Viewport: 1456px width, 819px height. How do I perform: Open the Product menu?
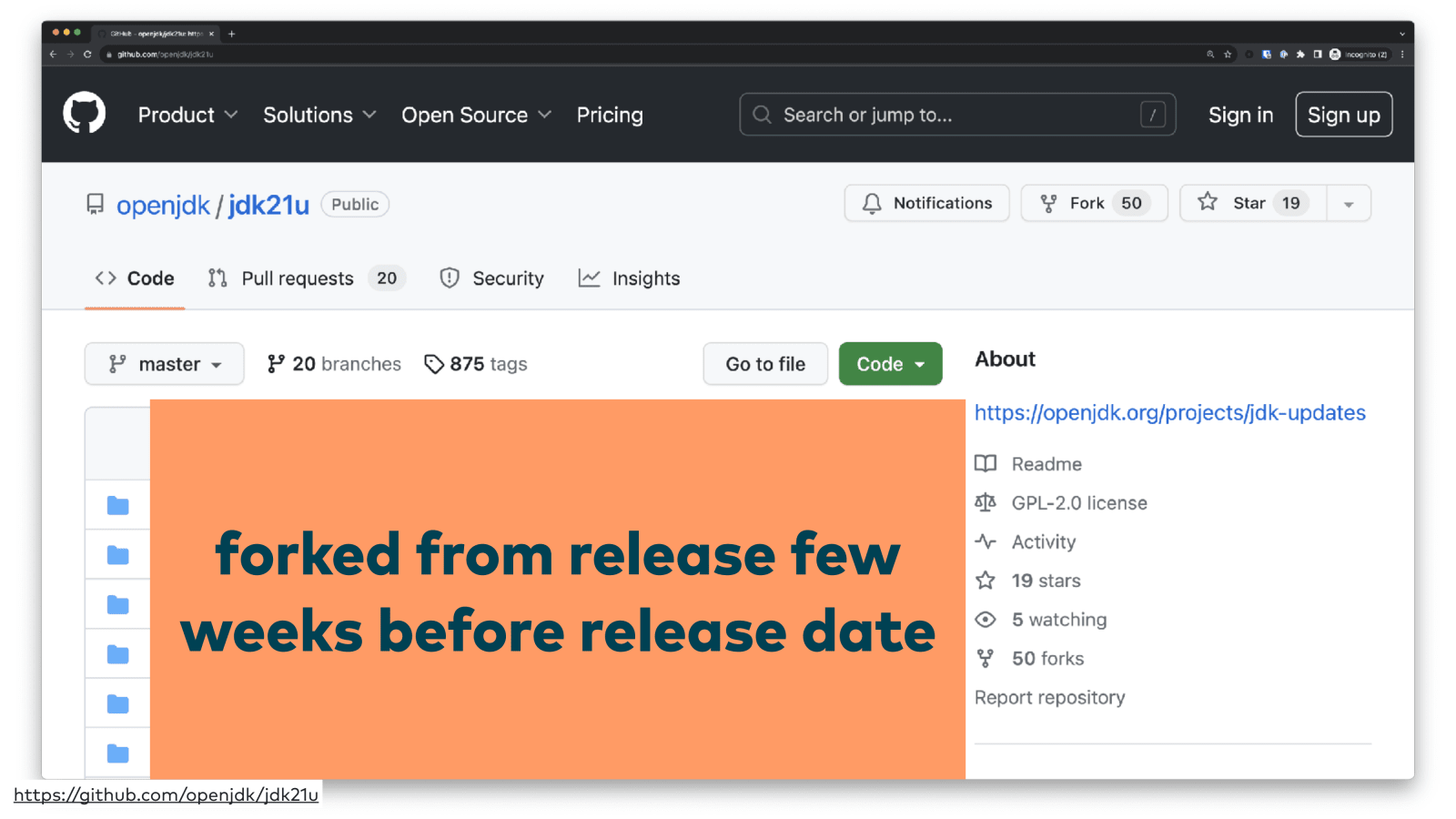187,115
